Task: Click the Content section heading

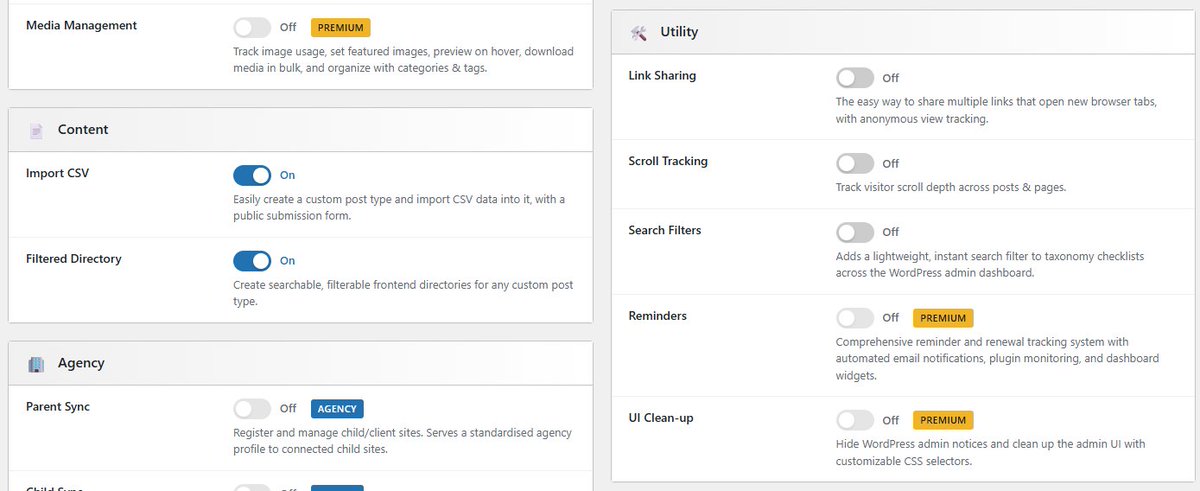Action: click(x=83, y=130)
